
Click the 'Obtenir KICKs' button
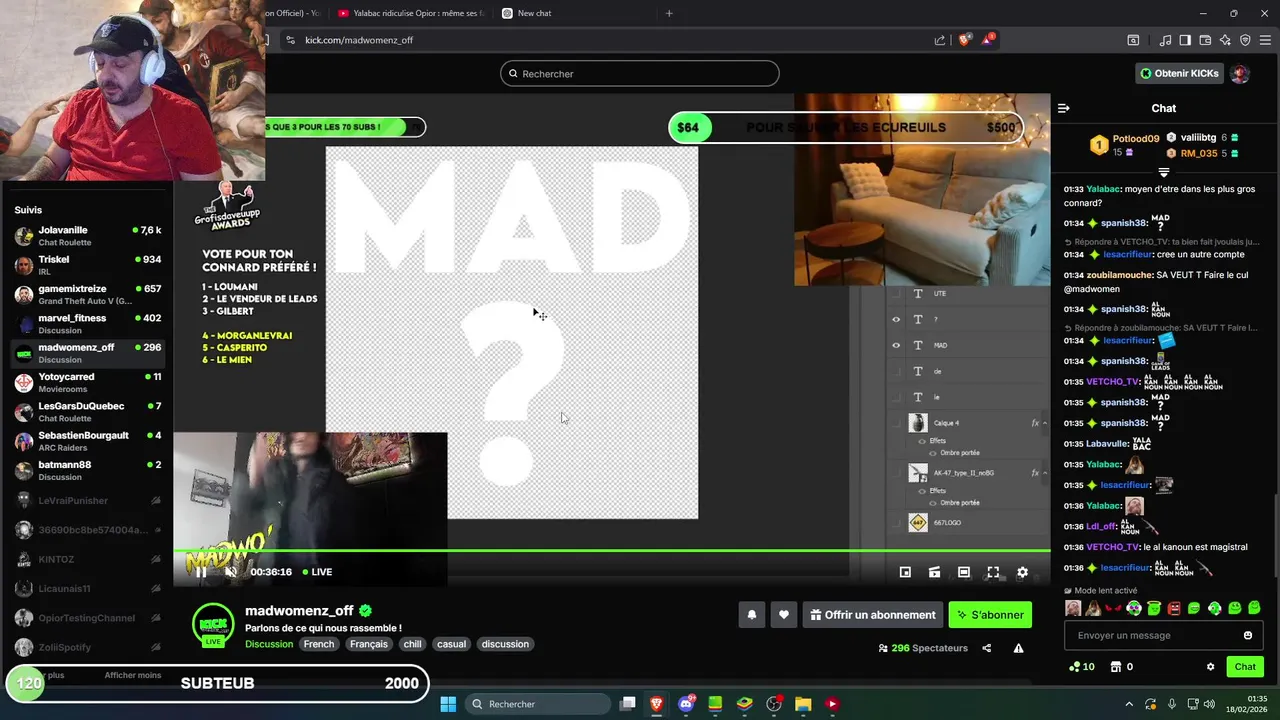(1179, 73)
